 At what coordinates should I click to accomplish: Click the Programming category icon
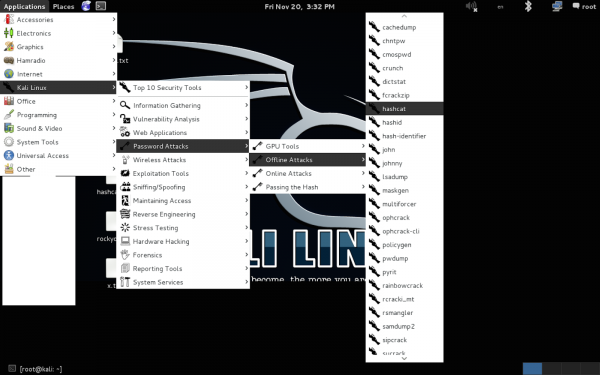point(9,115)
